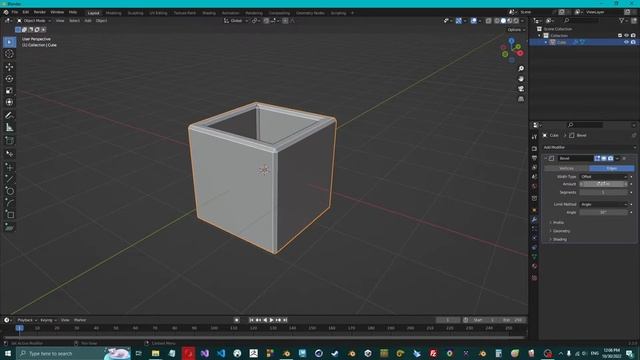Open the Tool properties tab

tap(534, 137)
